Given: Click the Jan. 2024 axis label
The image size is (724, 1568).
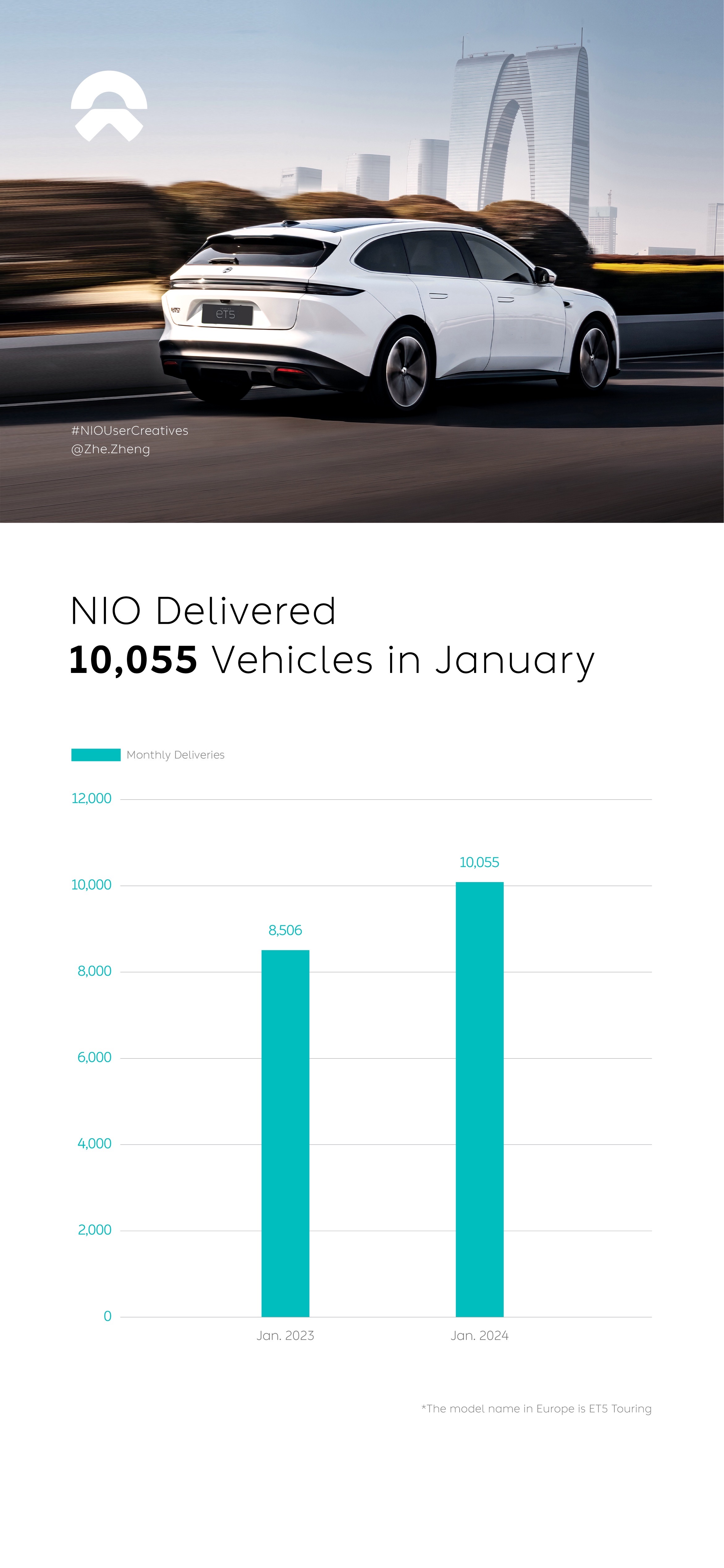Looking at the screenshot, I should (x=479, y=1335).
